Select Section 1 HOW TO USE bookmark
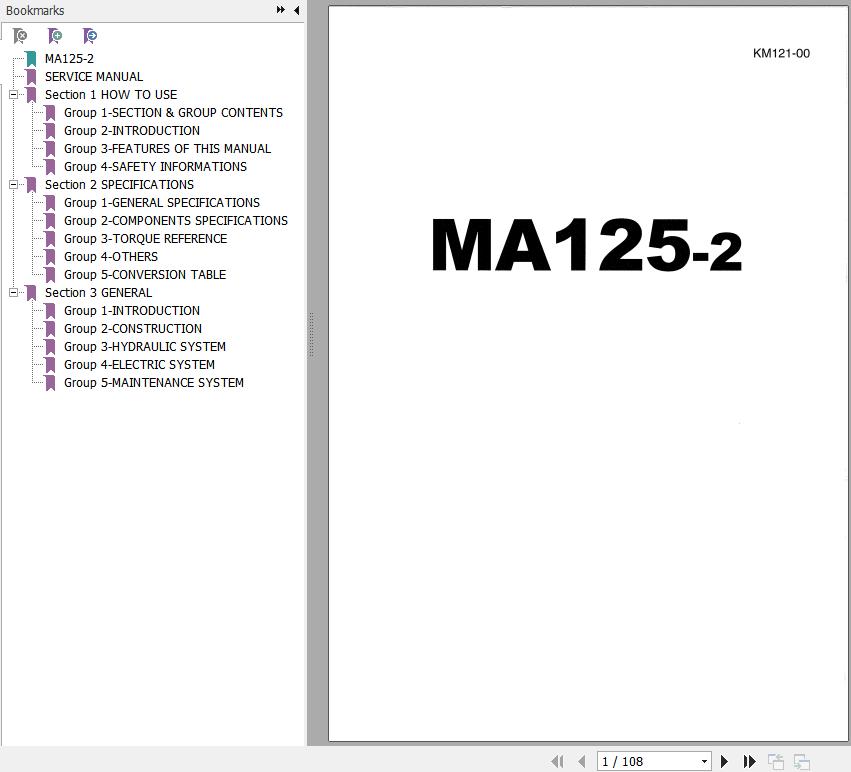 (x=111, y=94)
